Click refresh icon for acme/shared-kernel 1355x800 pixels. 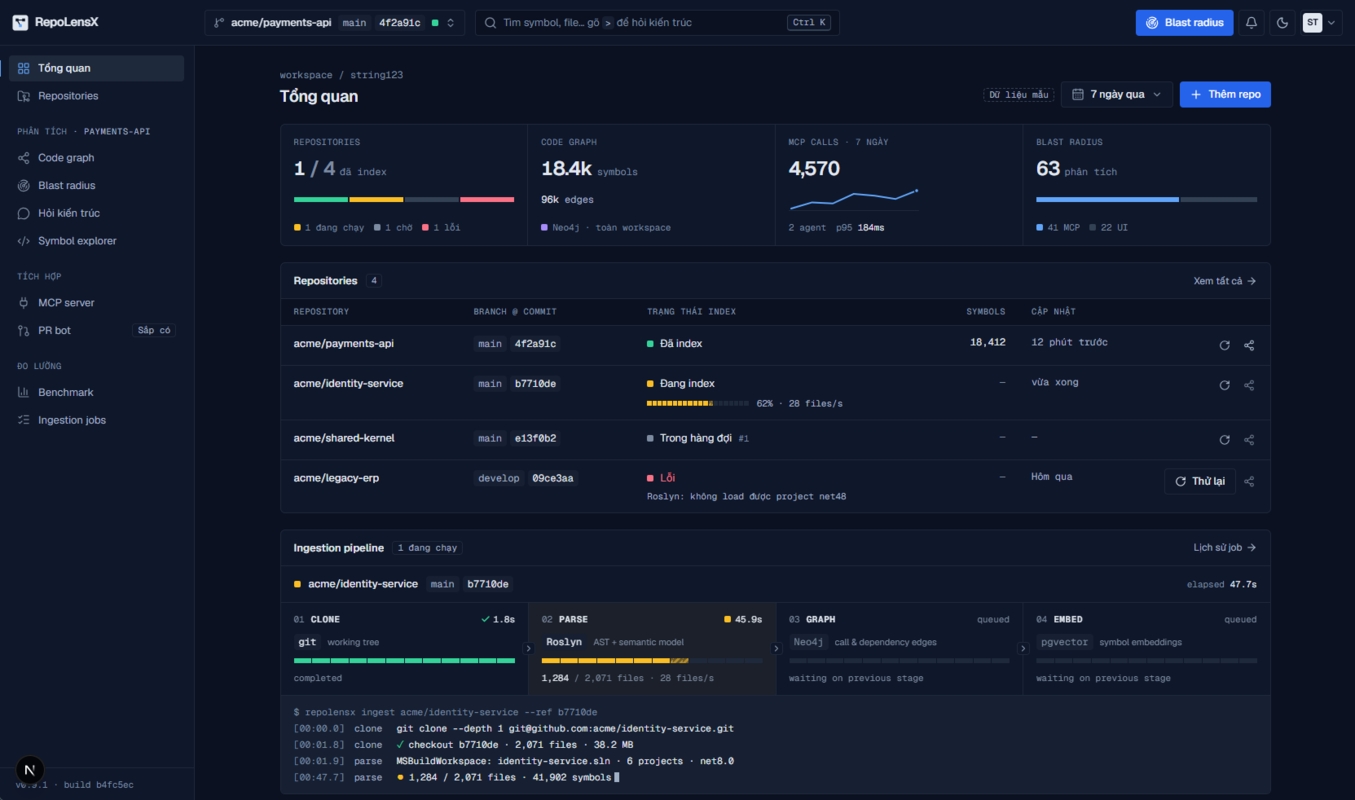coord(1224,440)
